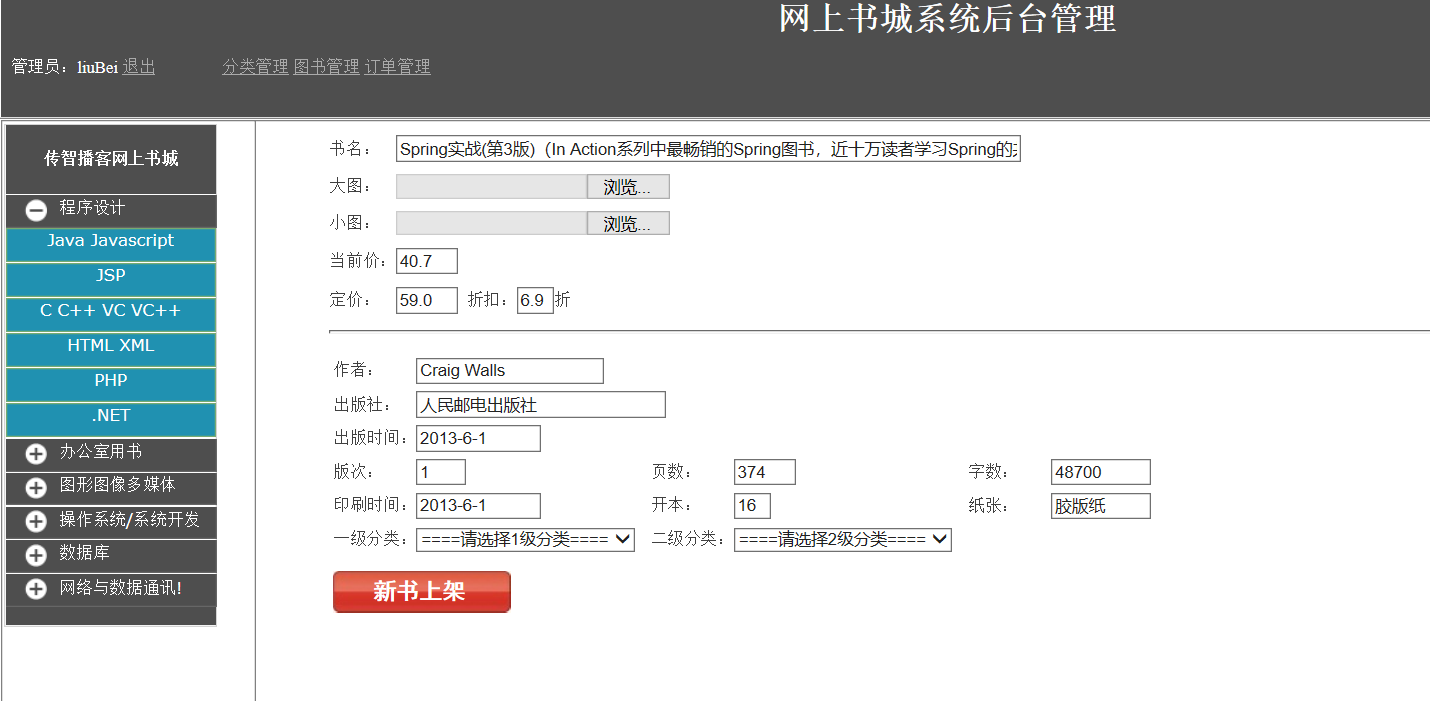Click the 办公室用书 category label
Screen dimensions: 1430x701
point(100,452)
